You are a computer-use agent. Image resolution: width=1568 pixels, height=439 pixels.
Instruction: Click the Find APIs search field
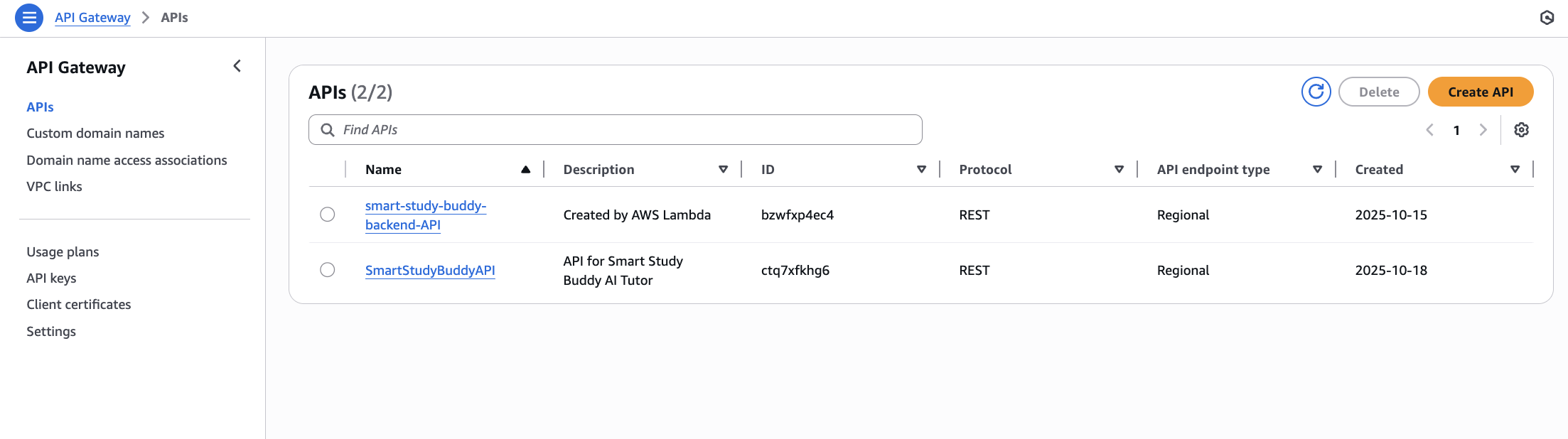[616, 130]
